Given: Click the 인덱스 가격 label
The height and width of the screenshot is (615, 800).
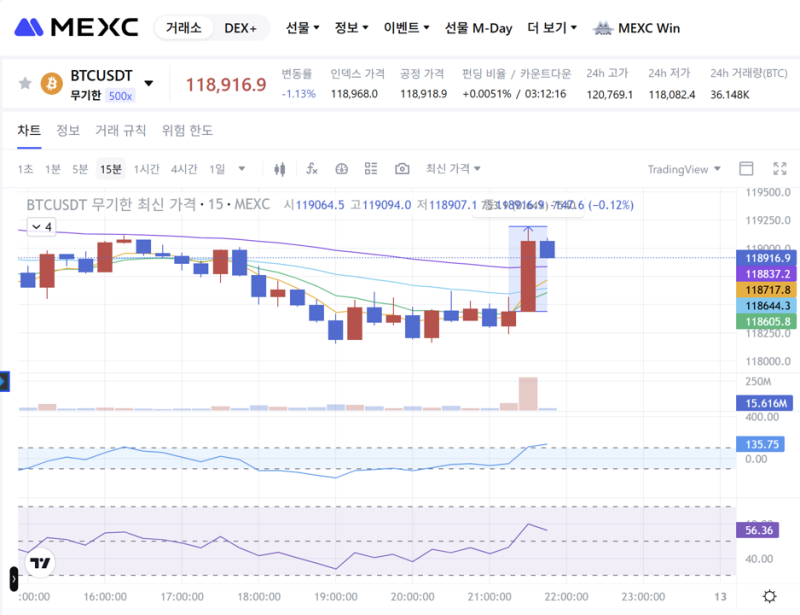Looking at the screenshot, I should pyautogui.click(x=357, y=73).
